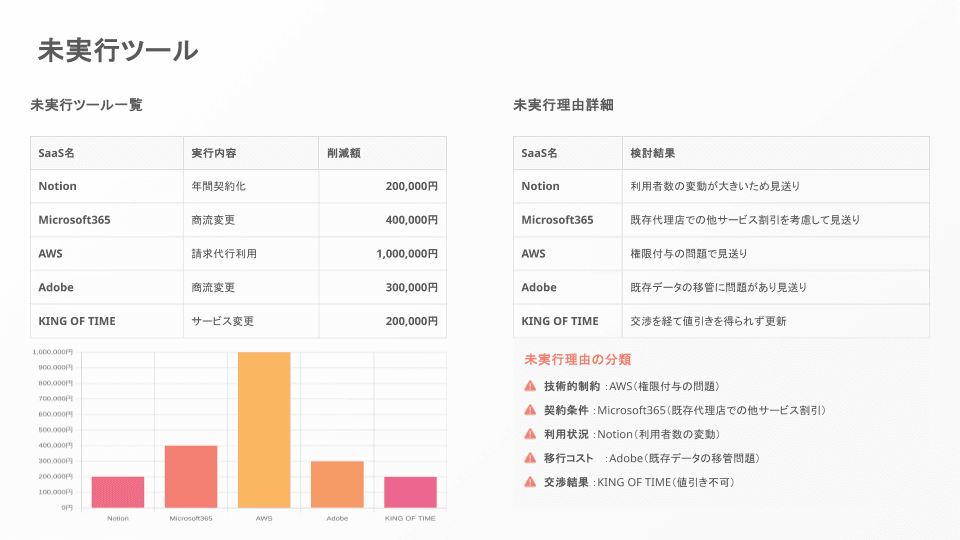The width and height of the screenshot is (960, 540).
Task: Click the 移行コスト label
Action: pos(569,458)
